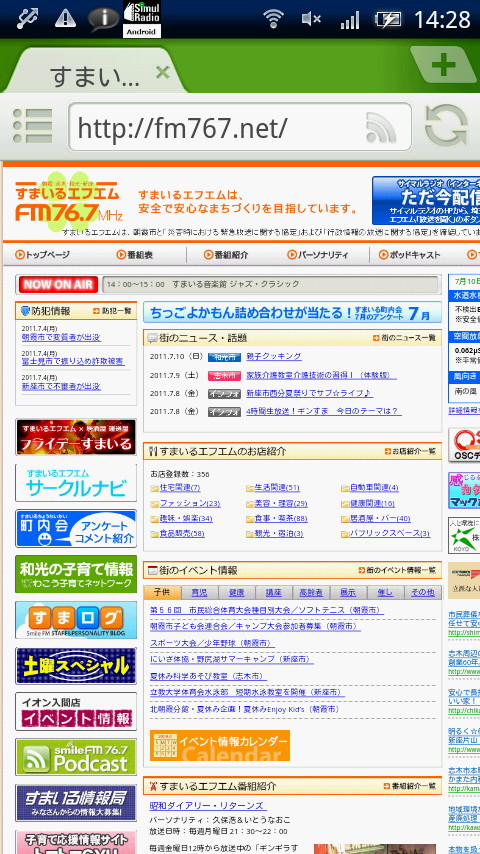Select the 高齢者 event tab
This screenshot has width=480, height=854.
coord(311,592)
